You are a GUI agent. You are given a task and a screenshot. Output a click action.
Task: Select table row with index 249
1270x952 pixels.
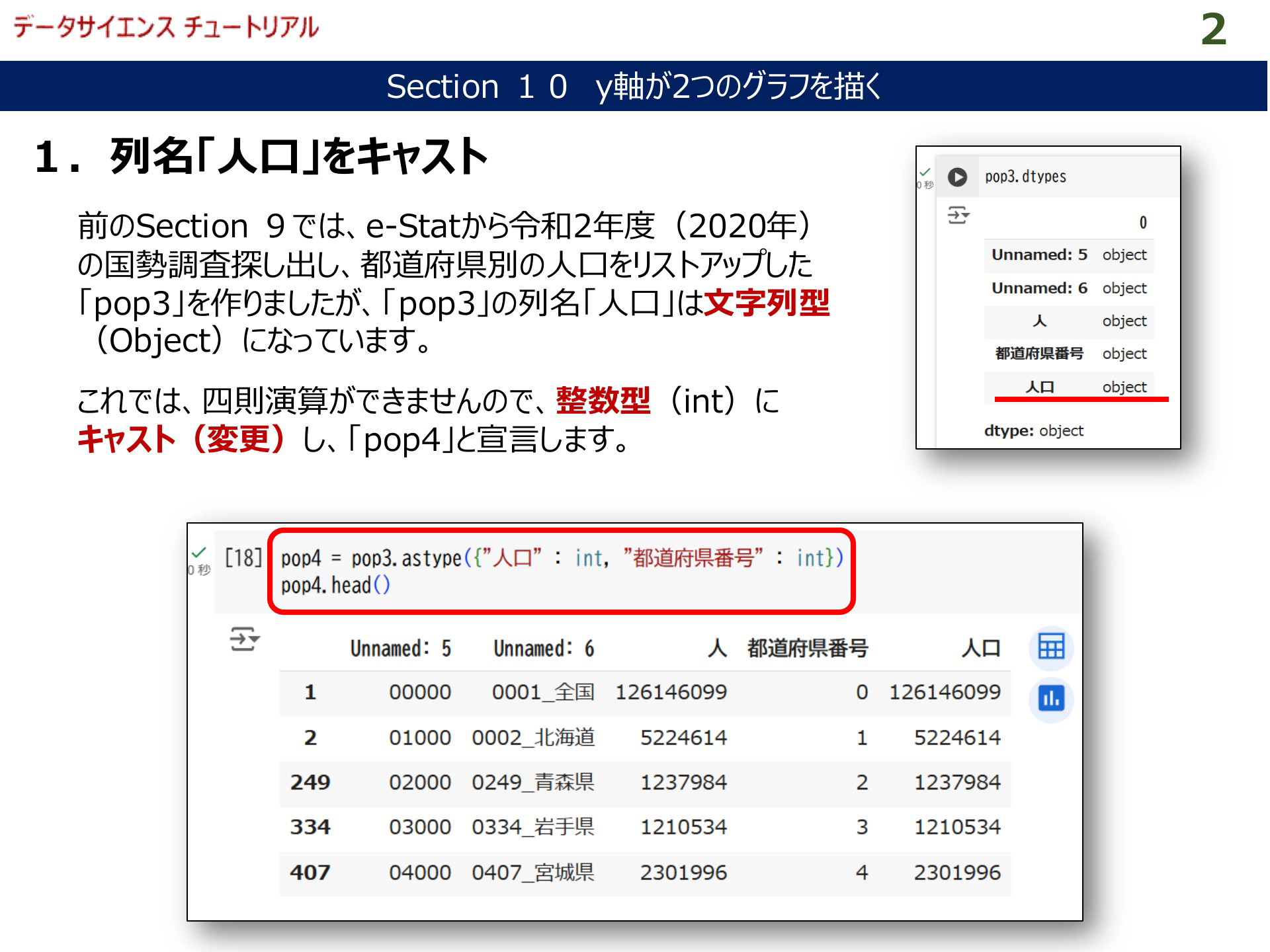click(x=310, y=782)
